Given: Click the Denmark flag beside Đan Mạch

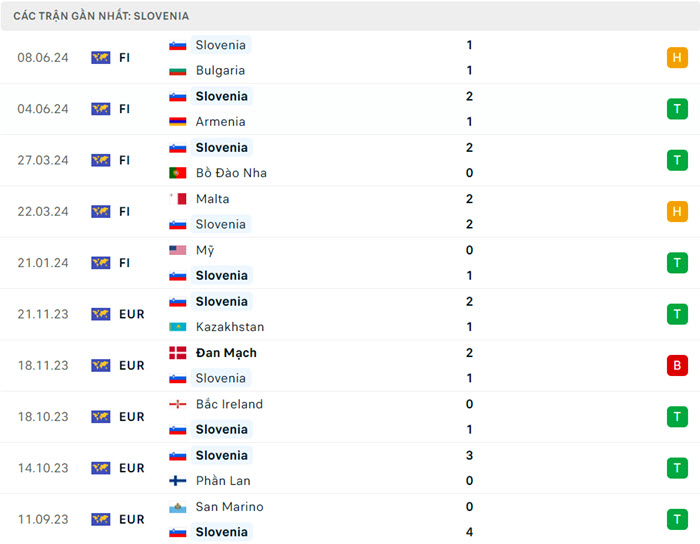Looking at the screenshot, I should 178,353.
